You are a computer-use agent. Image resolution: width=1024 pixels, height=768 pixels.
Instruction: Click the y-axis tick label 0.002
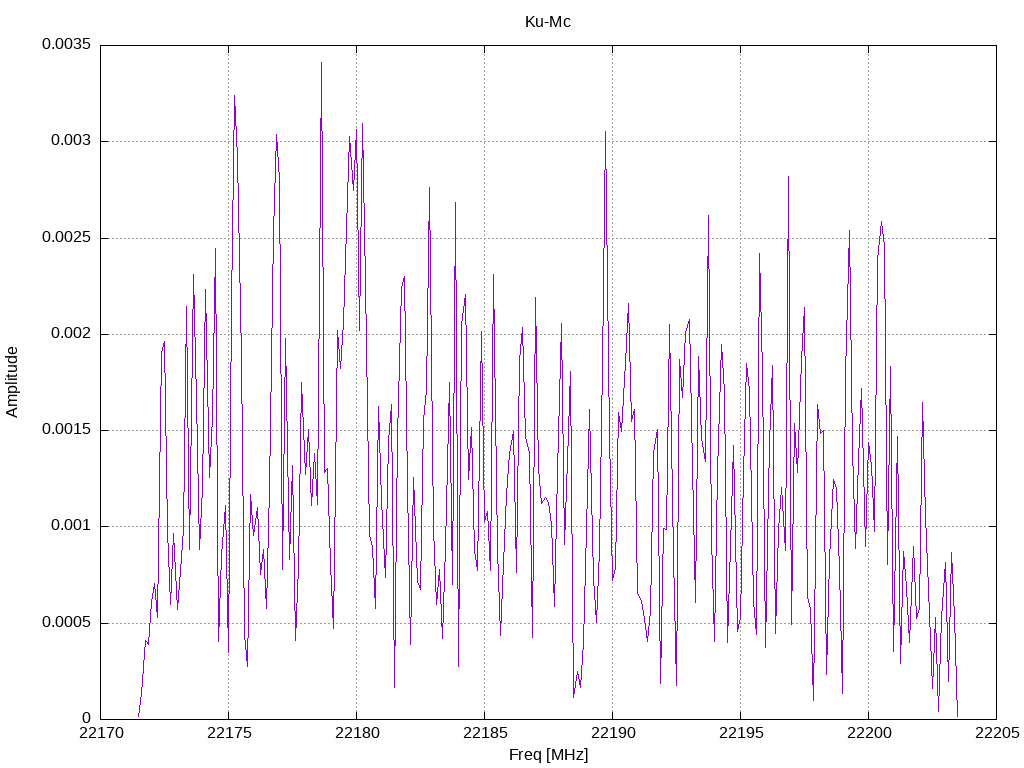tap(71, 334)
